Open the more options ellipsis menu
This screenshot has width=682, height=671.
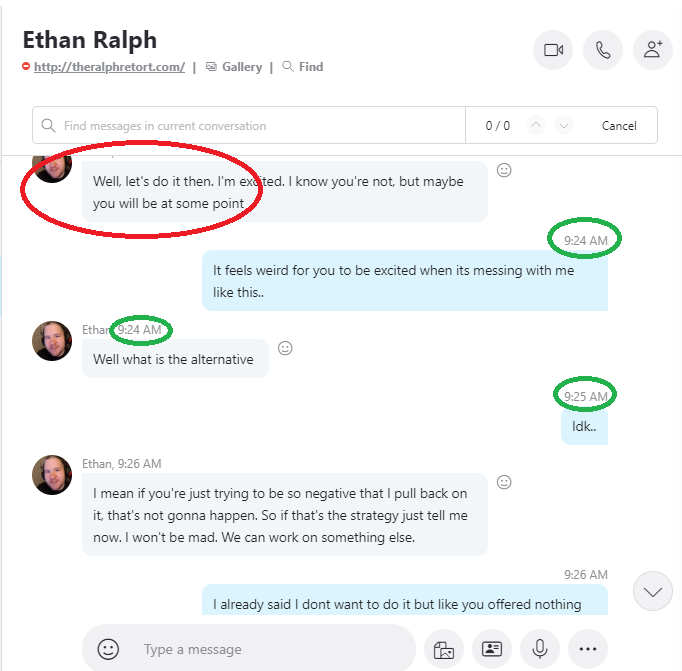588,649
